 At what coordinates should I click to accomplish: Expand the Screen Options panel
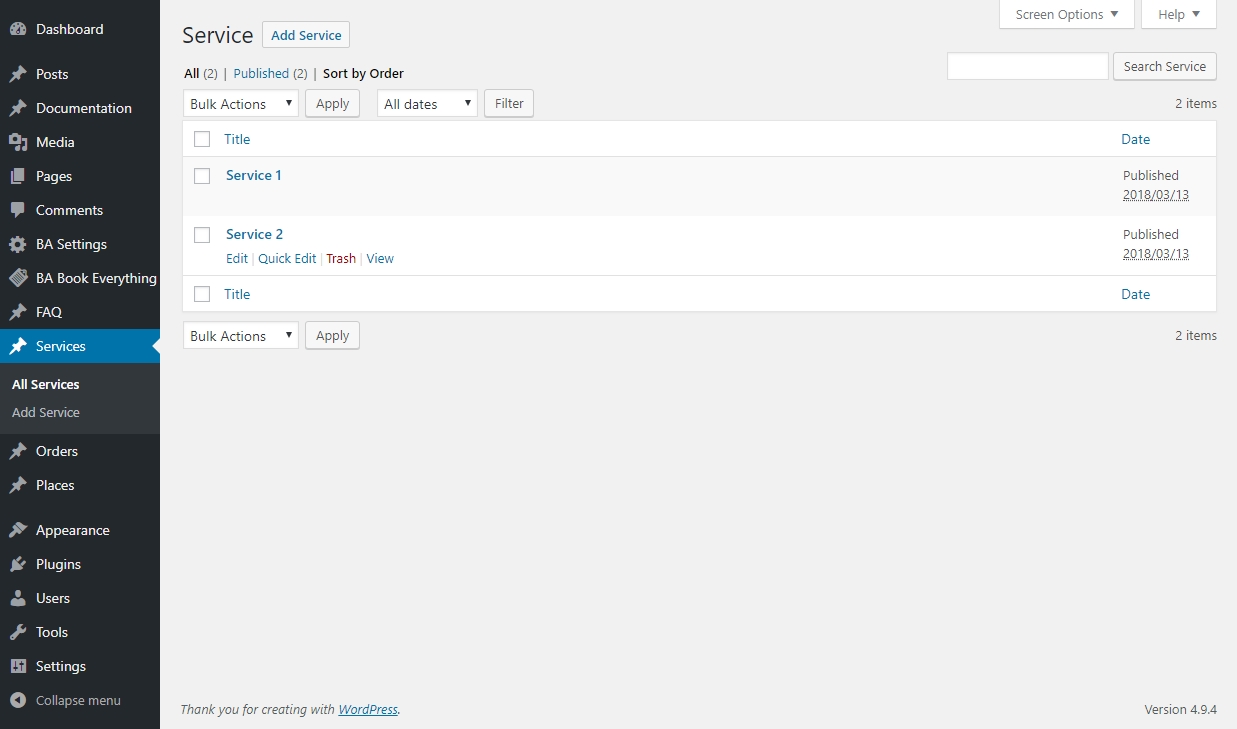coord(1066,15)
